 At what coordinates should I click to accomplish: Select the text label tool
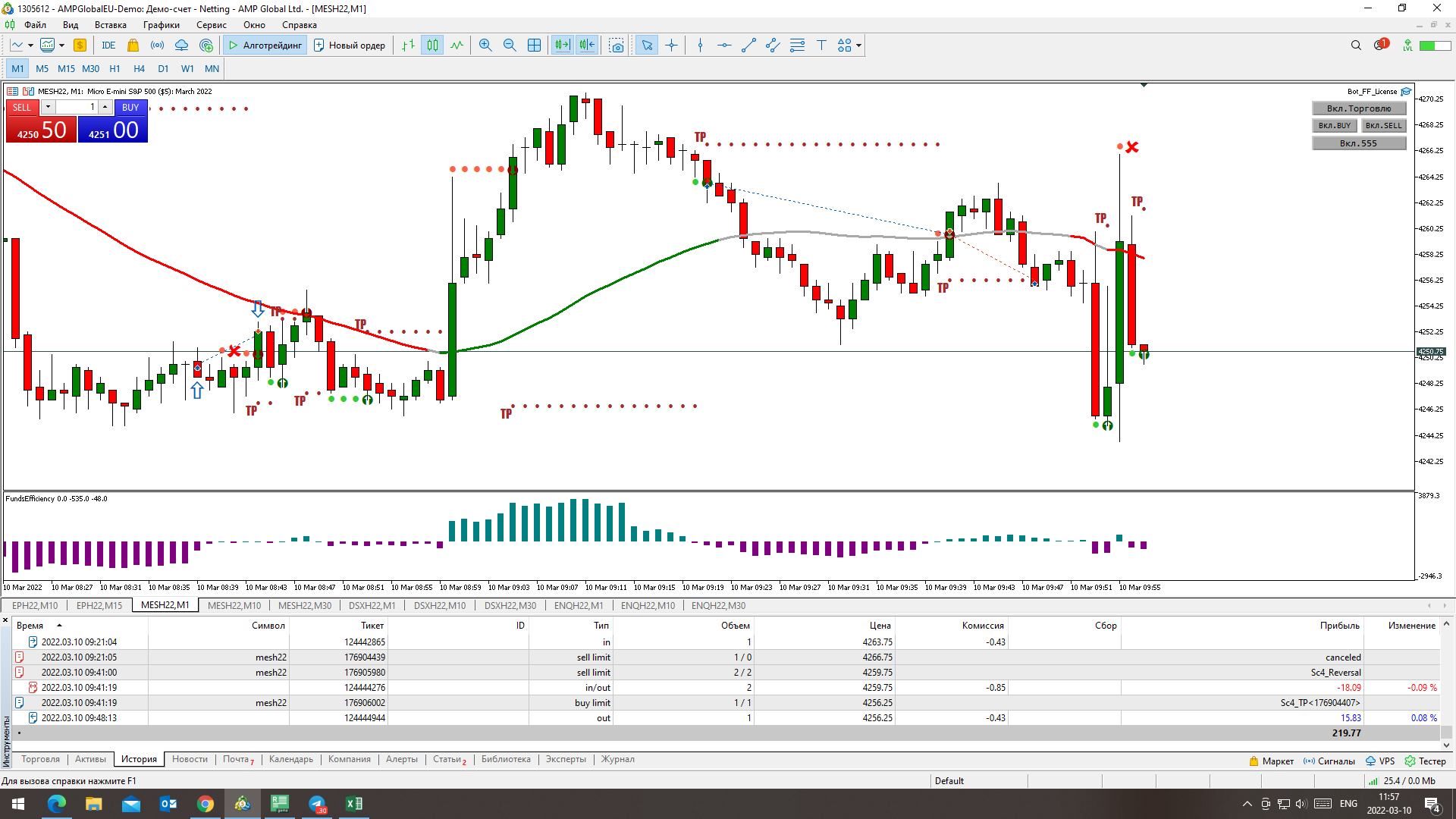coord(821,45)
